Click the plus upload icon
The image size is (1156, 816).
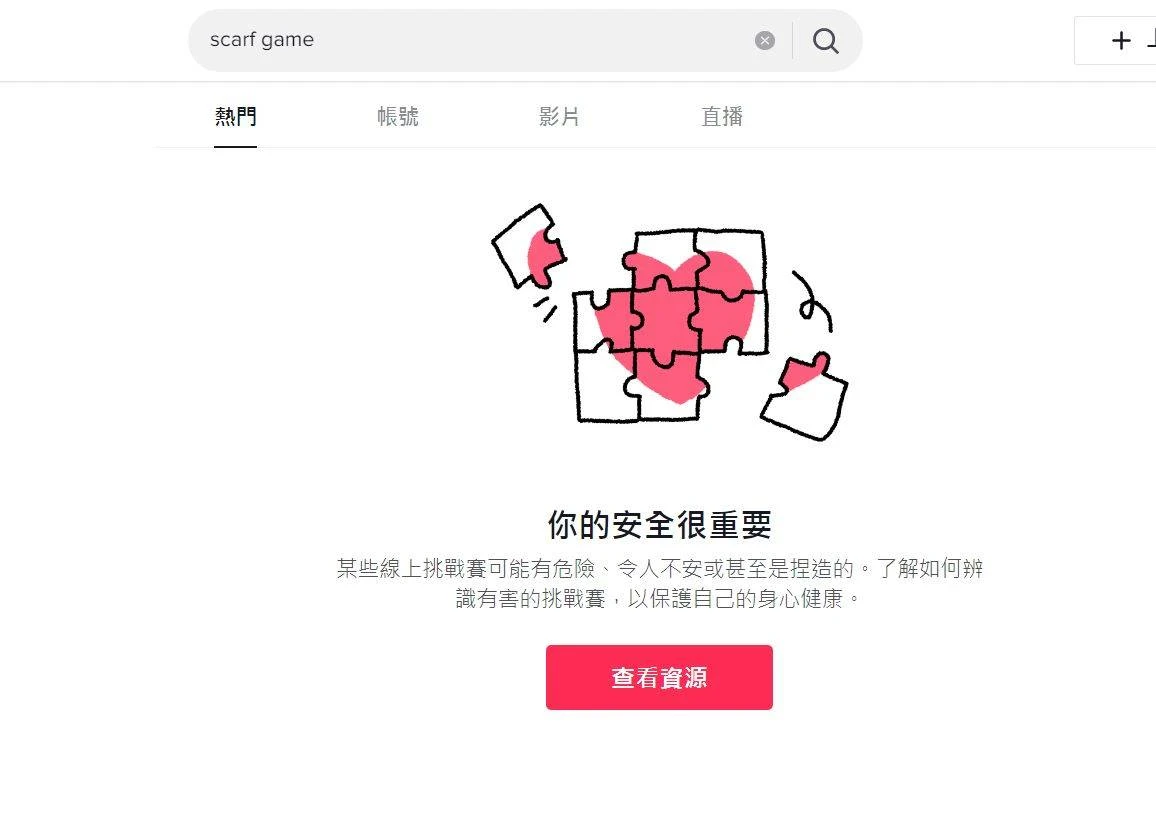1121,41
